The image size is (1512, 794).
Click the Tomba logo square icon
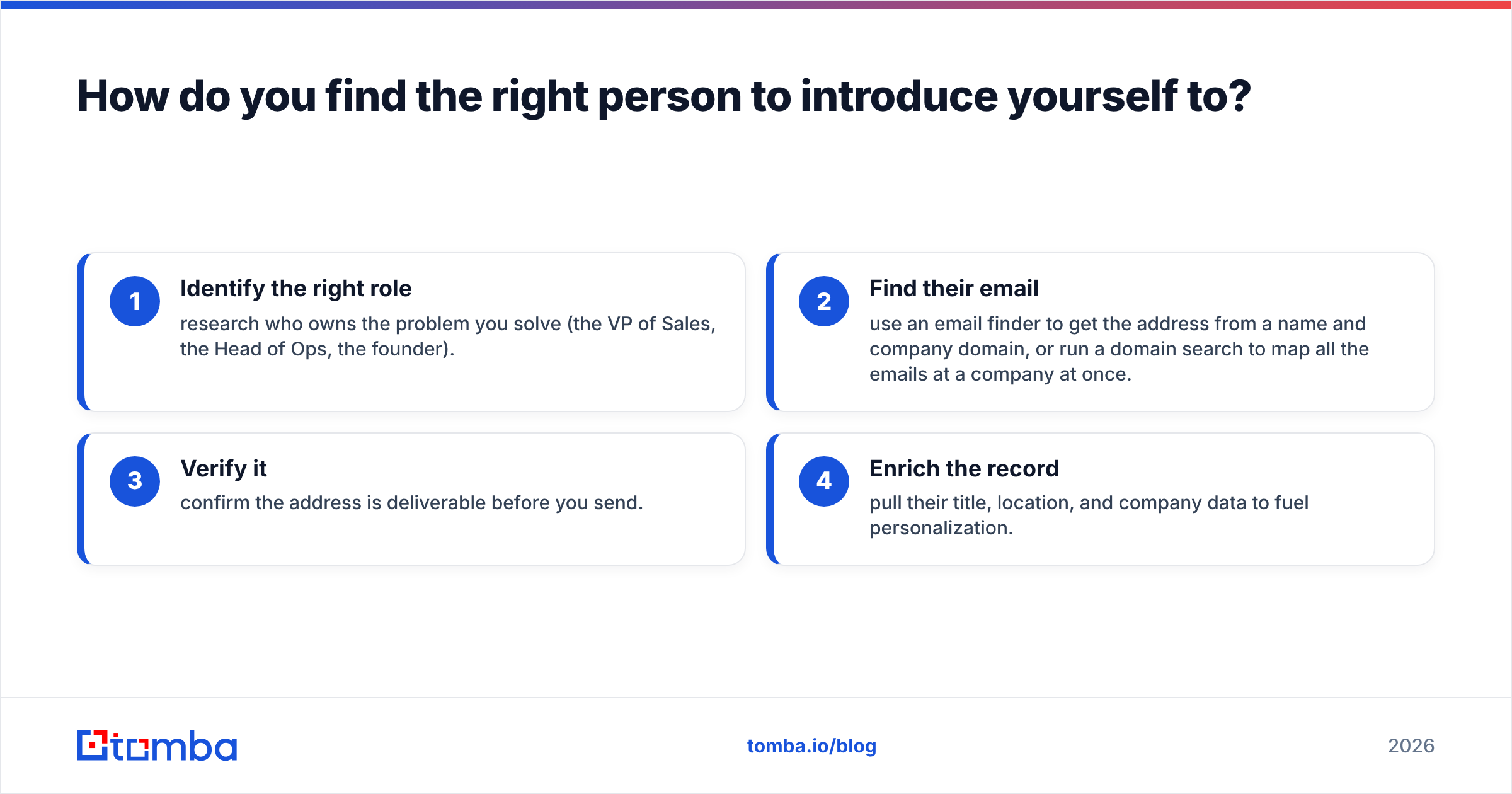pos(92,745)
